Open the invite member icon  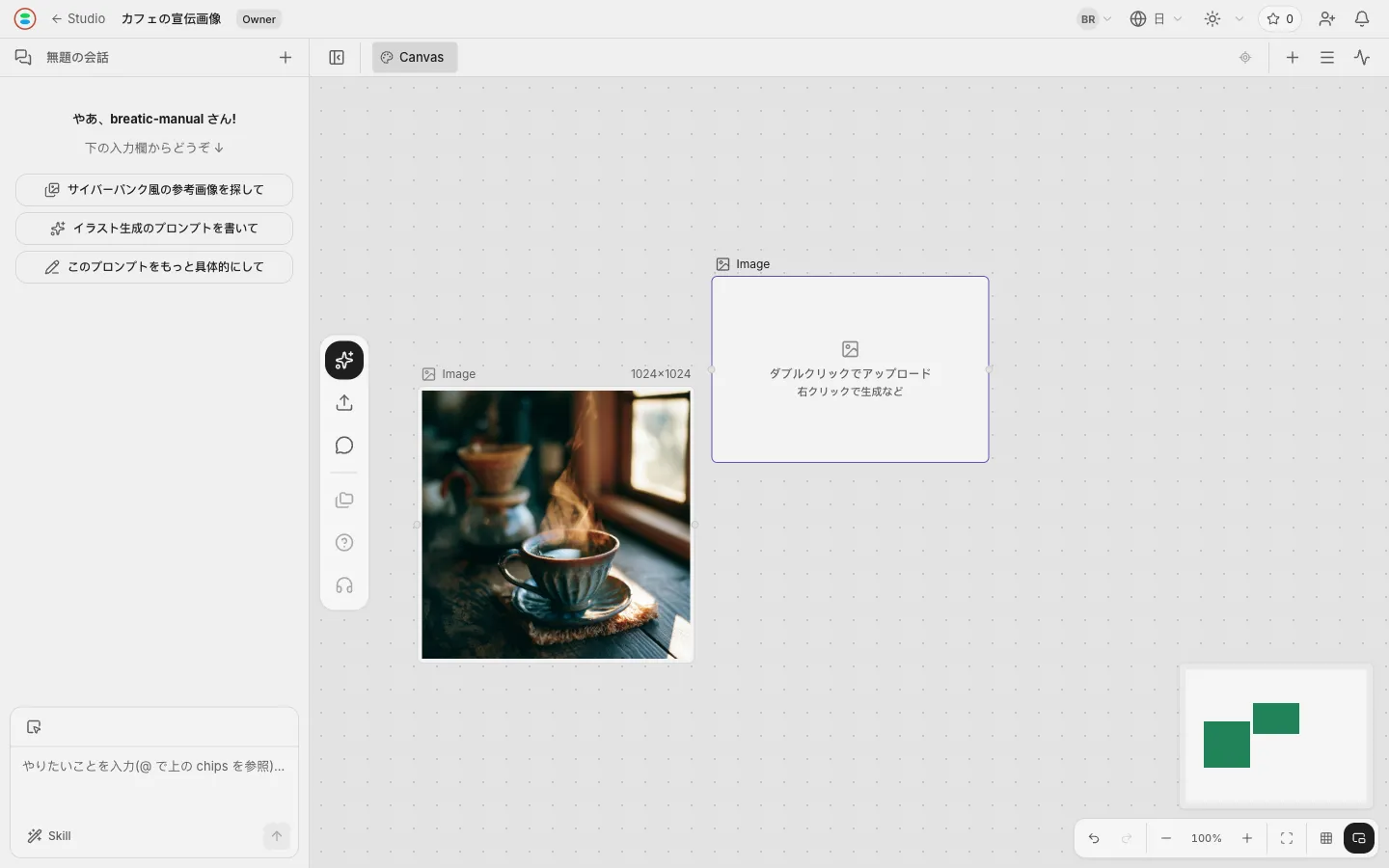(x=1327, y=18)
